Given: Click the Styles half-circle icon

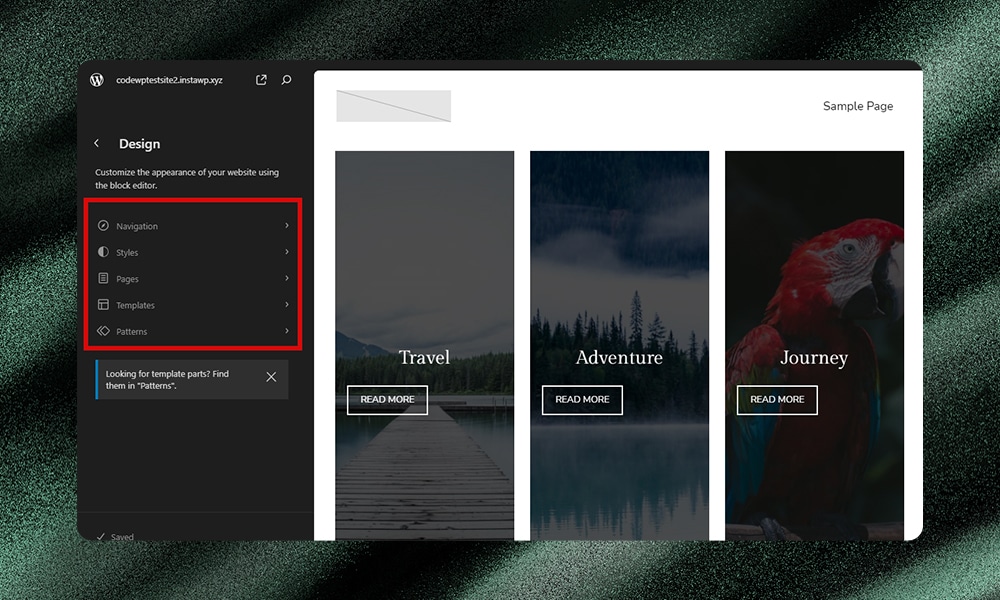Looking at the screenshot, I should [104, 252].
